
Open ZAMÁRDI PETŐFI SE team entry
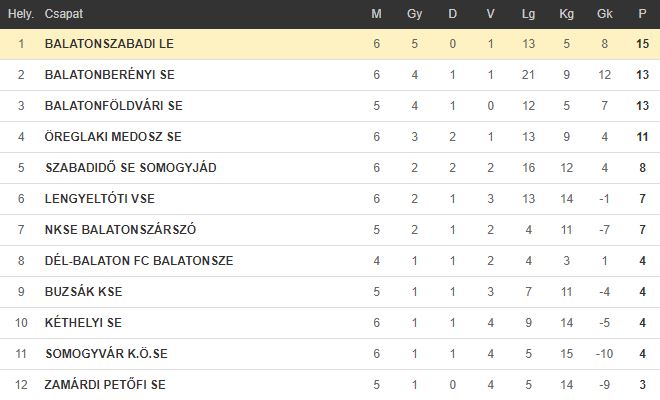point(105,385)
